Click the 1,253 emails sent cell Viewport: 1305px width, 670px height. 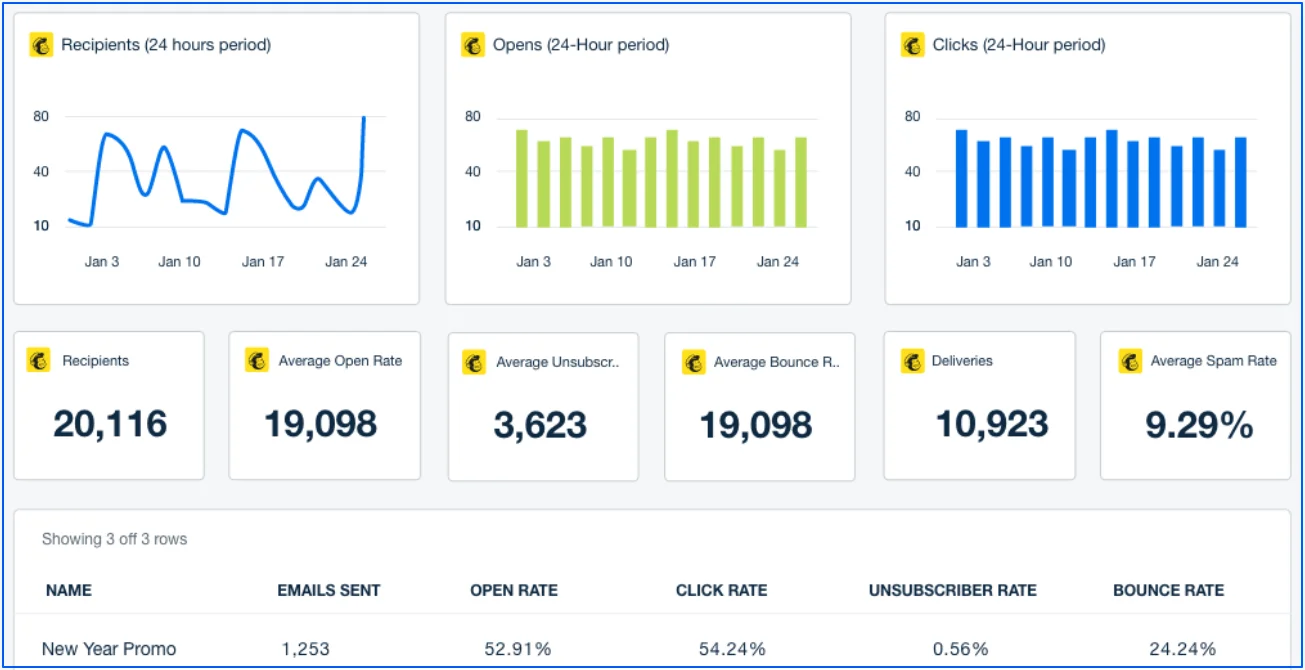click(305, 649)
